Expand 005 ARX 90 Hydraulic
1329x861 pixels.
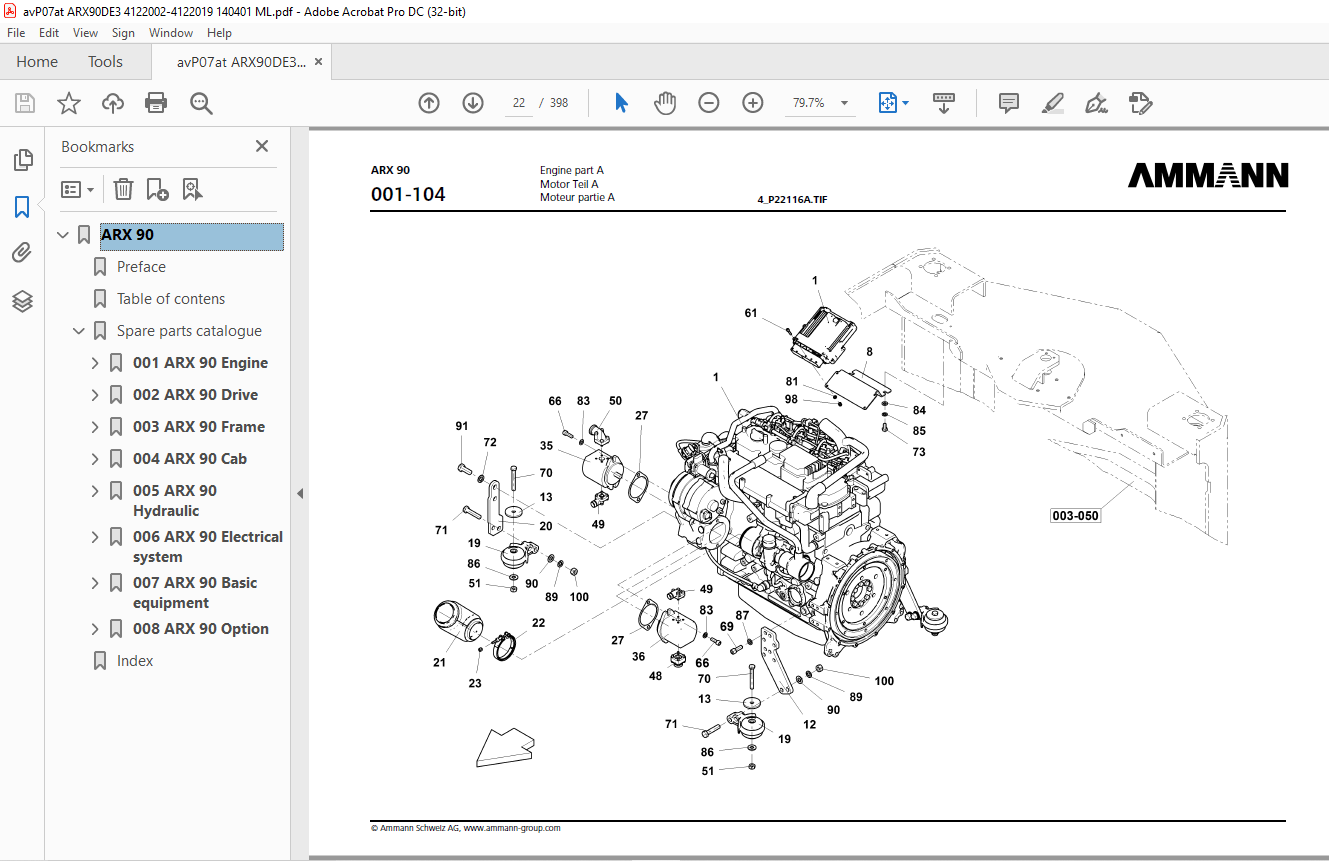[x=95, y=491]
